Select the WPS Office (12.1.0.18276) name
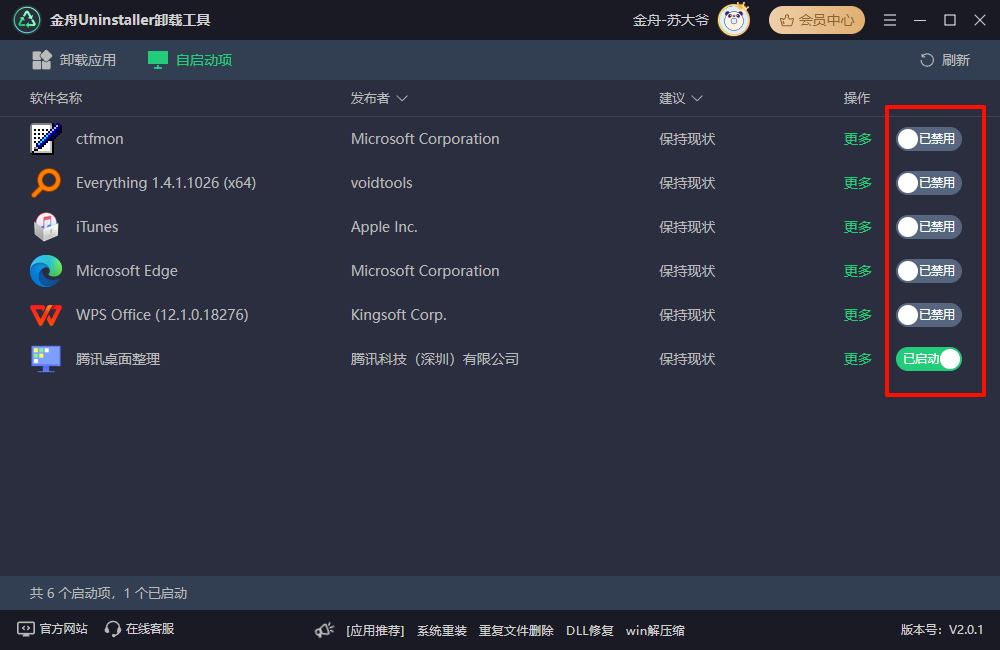The image size is (1000, 650). point(162,314)
